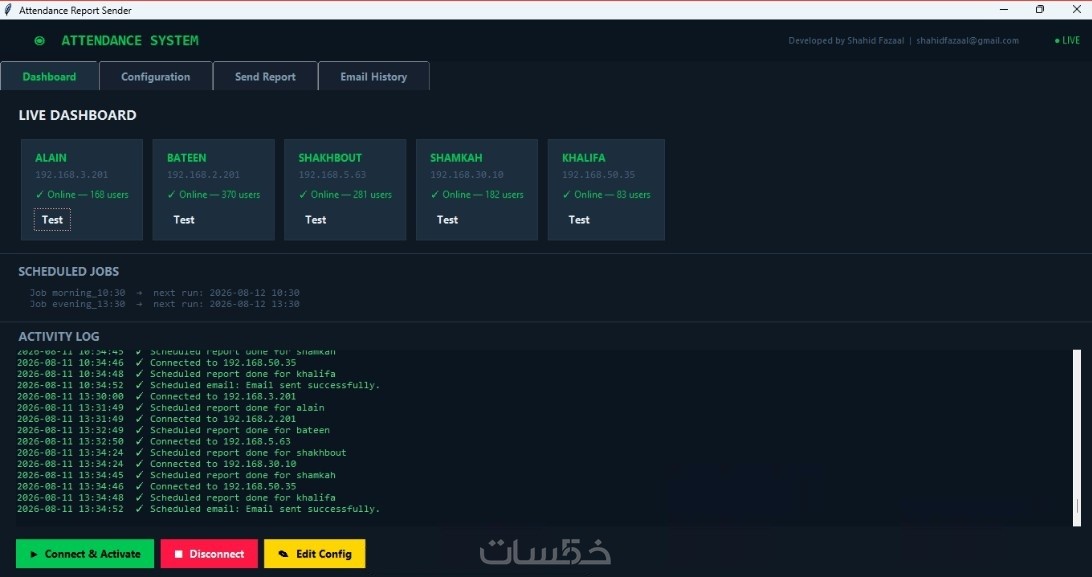Click the BATEEN card title
The height and width of the screenshot is (577, 1092).
[x=187, y=158]
